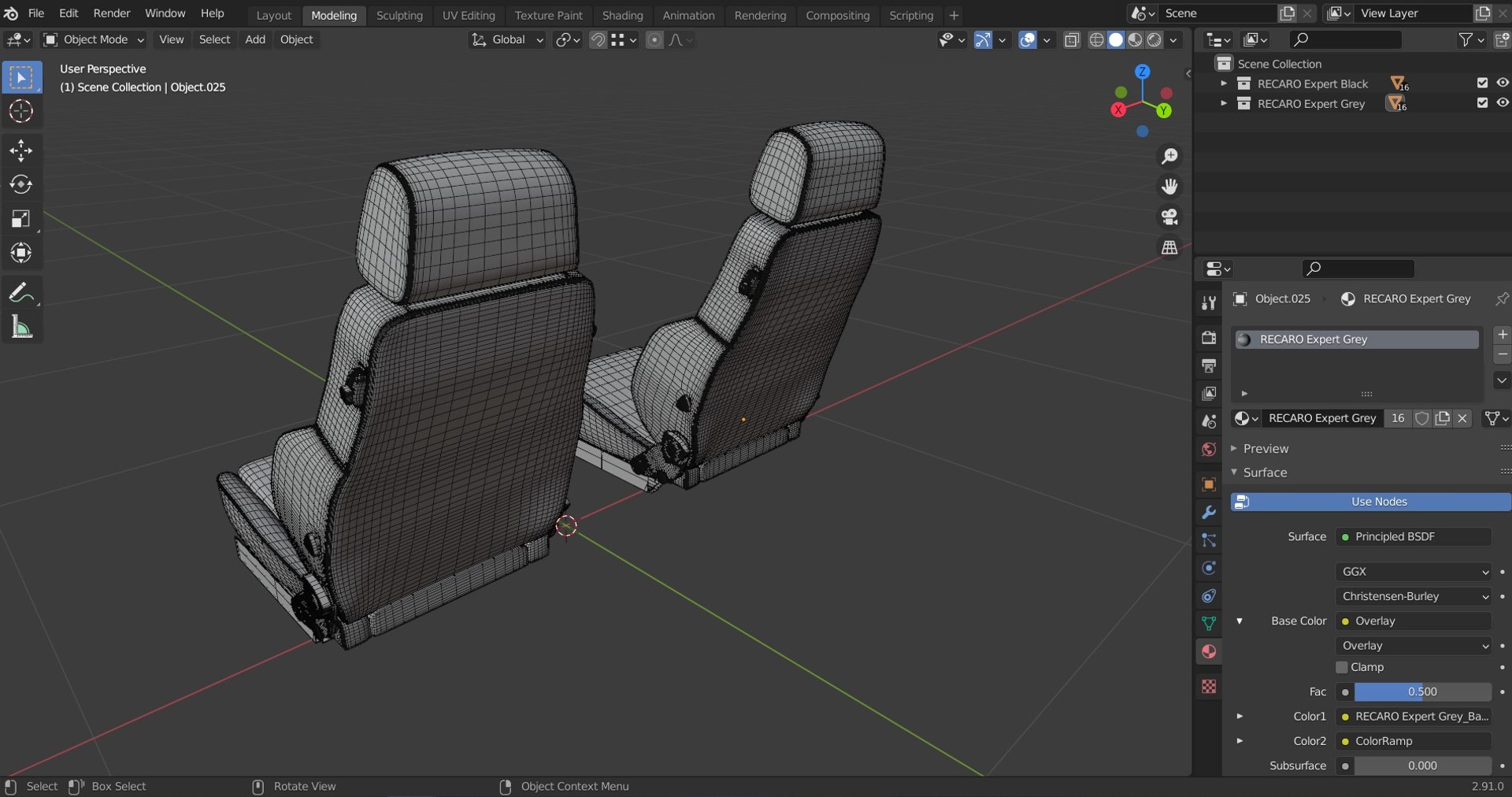
Task: Expand the Color1 input row
Action: click(1240, 716)
